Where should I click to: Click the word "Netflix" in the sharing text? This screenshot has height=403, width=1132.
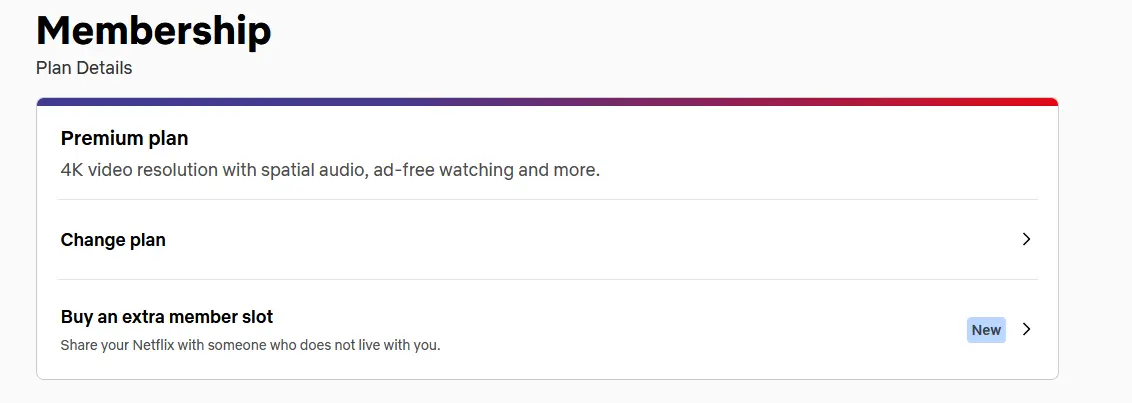pos(154,345)
